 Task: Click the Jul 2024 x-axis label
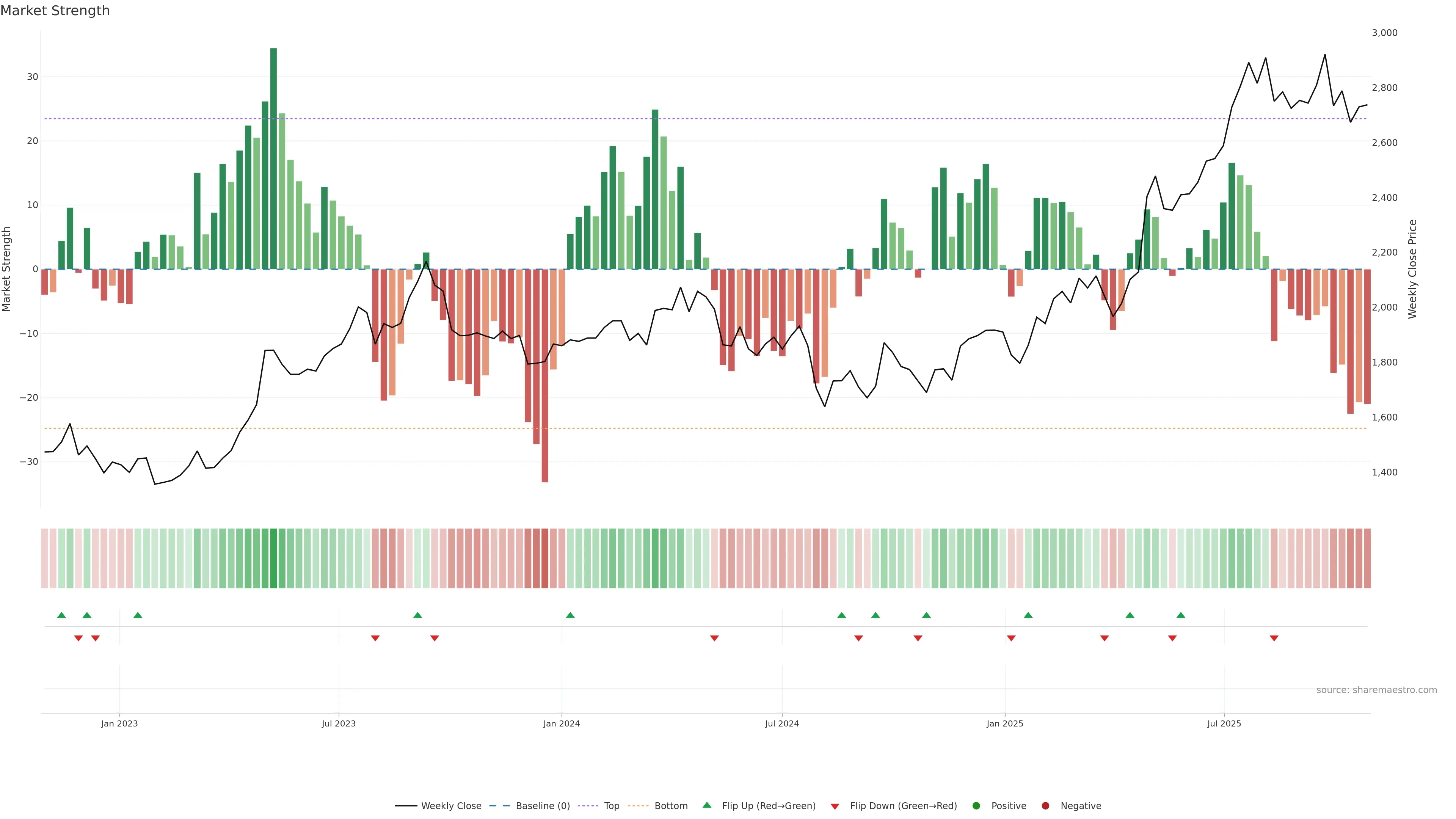click(782, 723)
